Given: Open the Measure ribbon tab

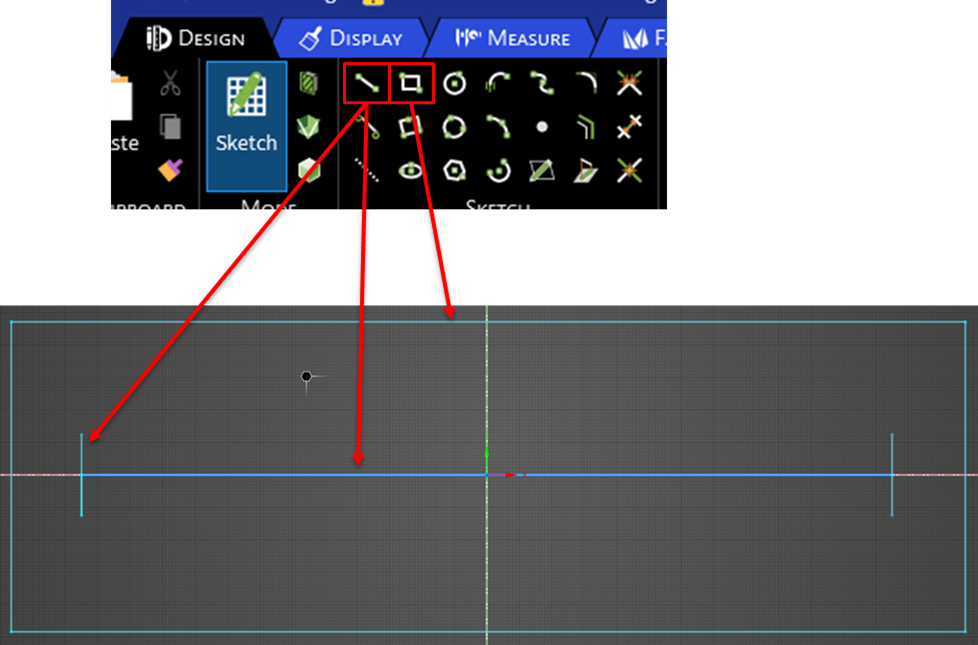Looking at the screenshot, I should click(x=514, y=39).
